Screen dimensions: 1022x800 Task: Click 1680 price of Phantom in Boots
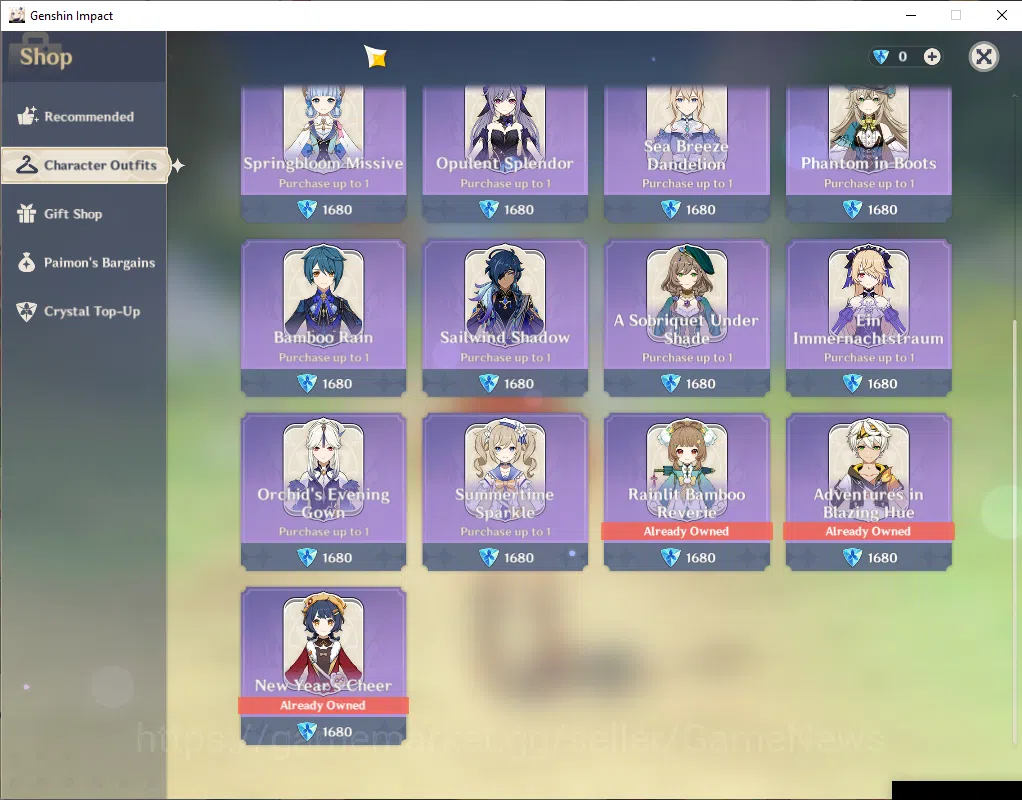[x=883, y=209]
